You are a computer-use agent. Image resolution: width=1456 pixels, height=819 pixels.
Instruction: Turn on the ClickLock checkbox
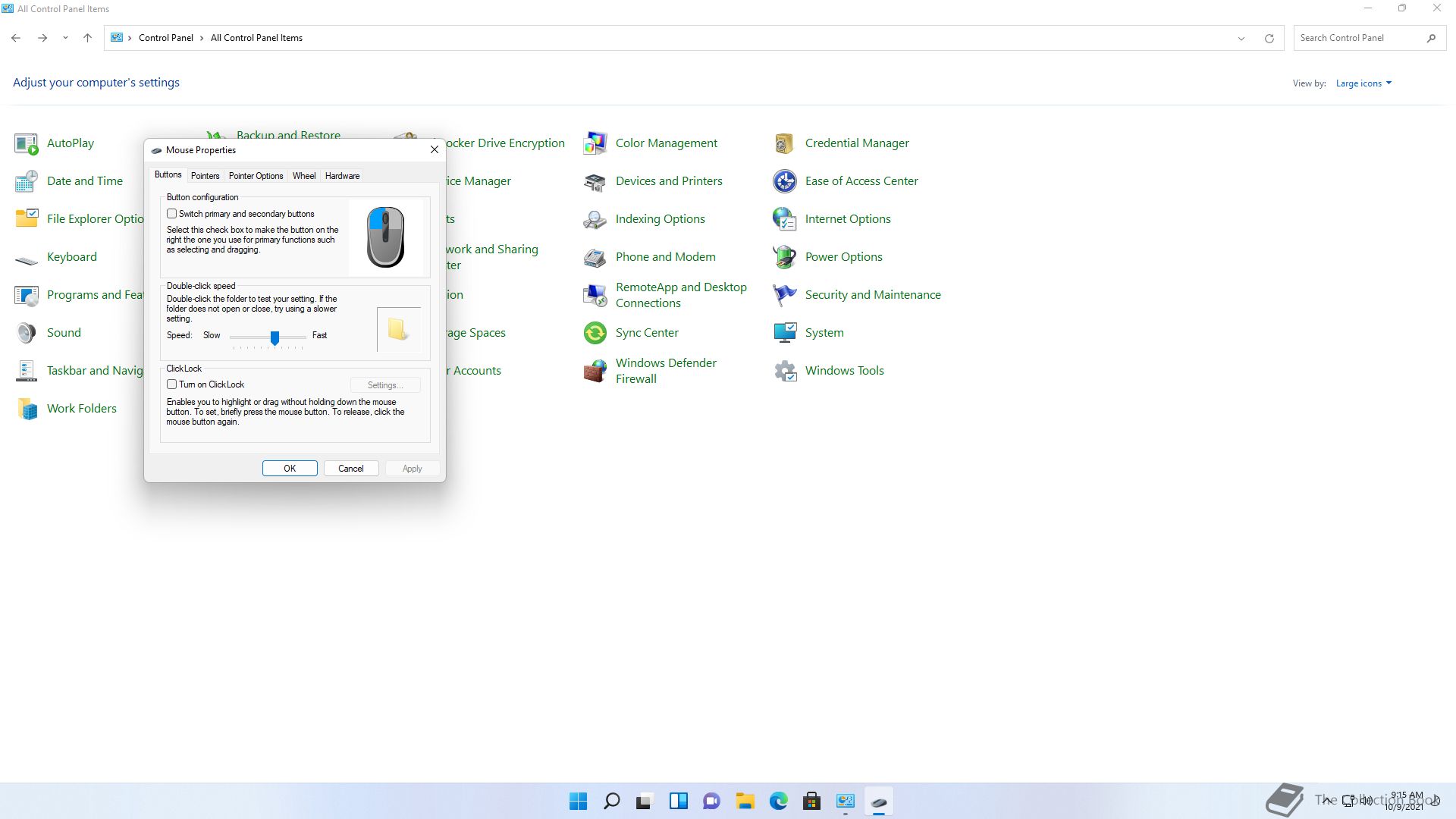(x=172, y=384)
